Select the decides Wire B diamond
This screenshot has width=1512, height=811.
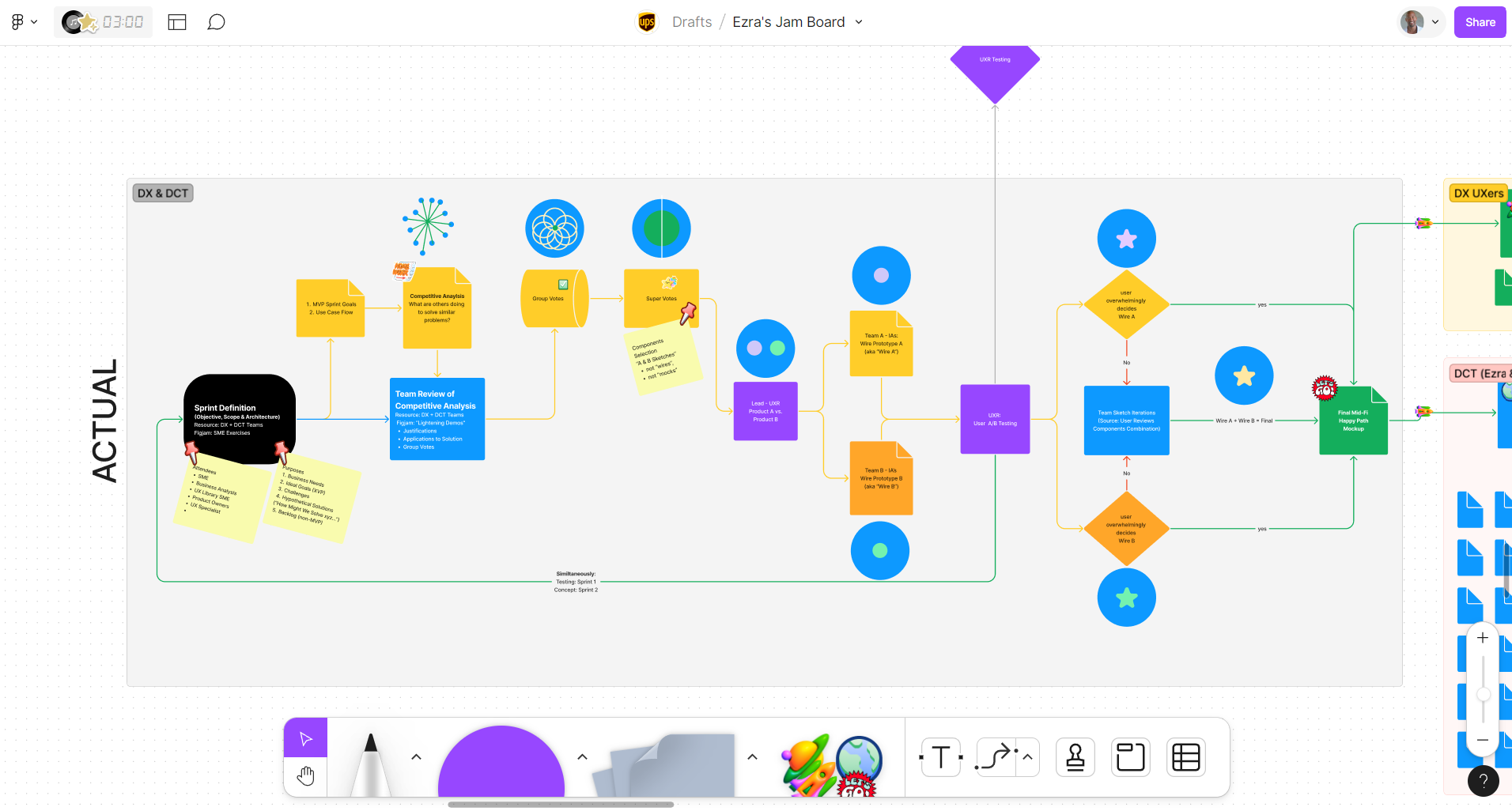click(1126, 529)
